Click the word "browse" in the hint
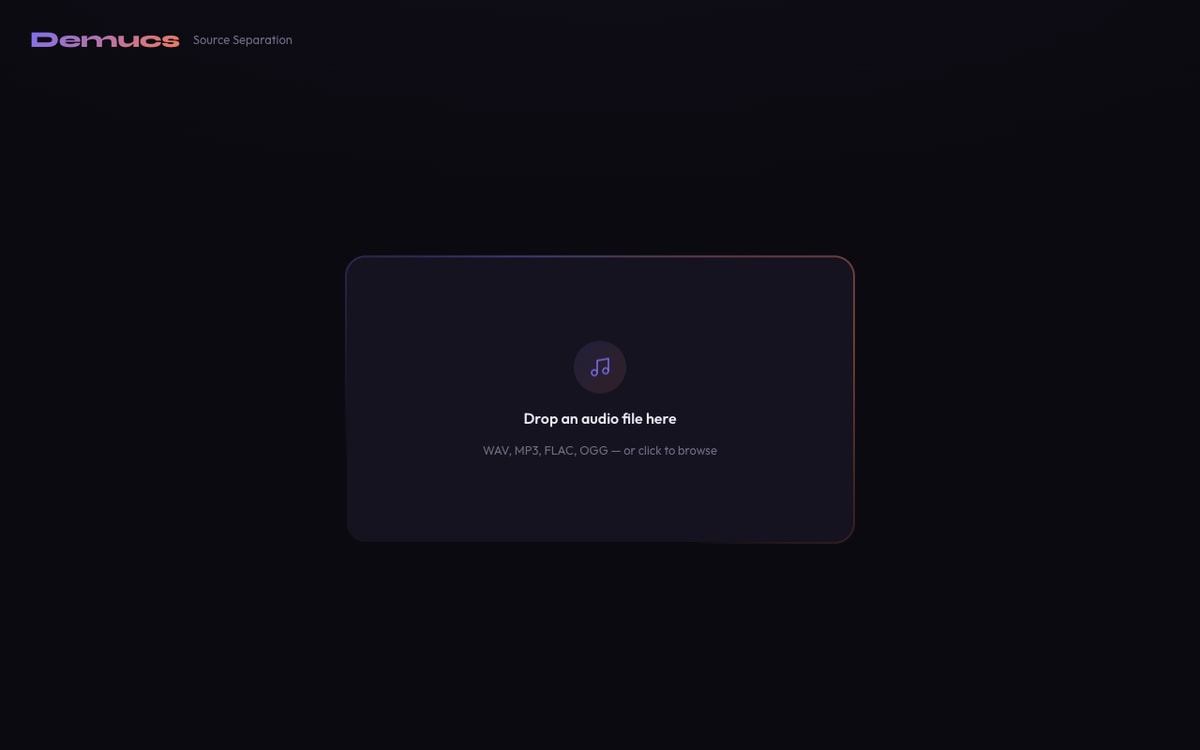 (x=697, y=451)
